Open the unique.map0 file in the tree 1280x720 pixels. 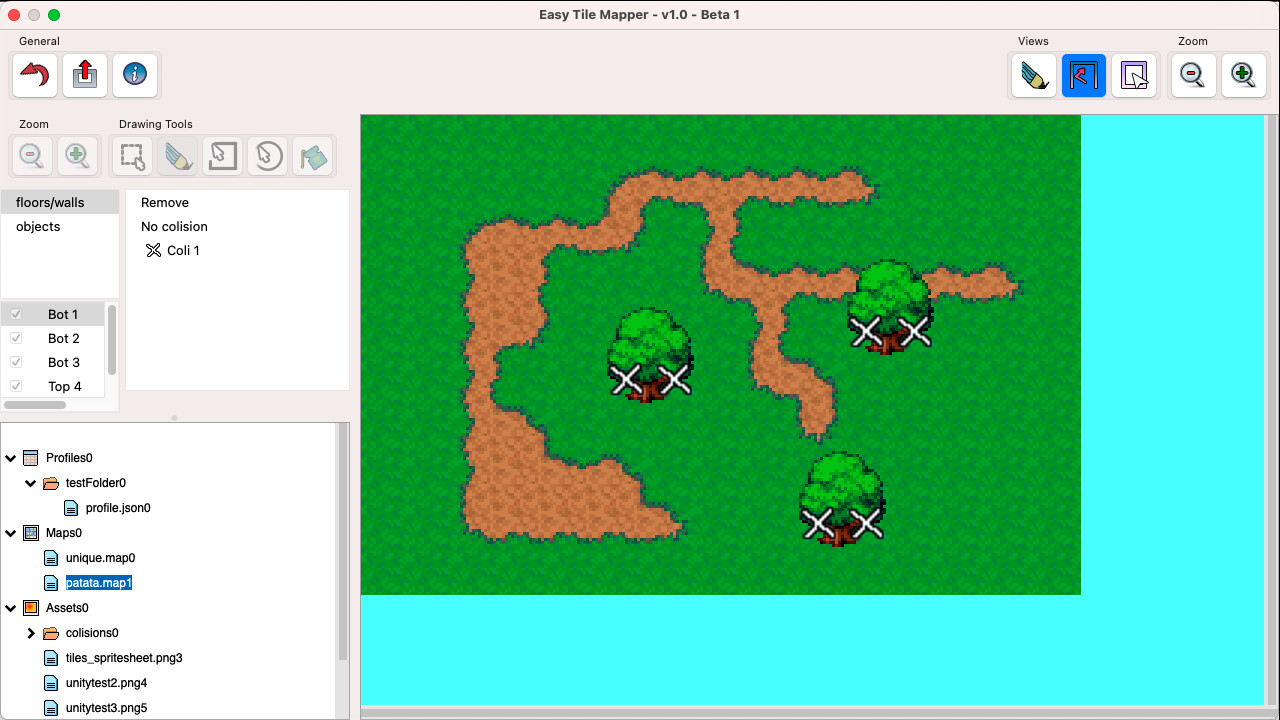pyautogui.click(x=99, y=558)
